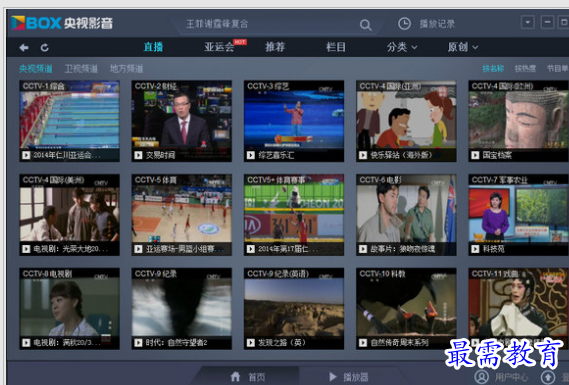Open the CCTV-9纪录 自然守望者 thumbnail
The image size is (569, 385).
(181, 308)
